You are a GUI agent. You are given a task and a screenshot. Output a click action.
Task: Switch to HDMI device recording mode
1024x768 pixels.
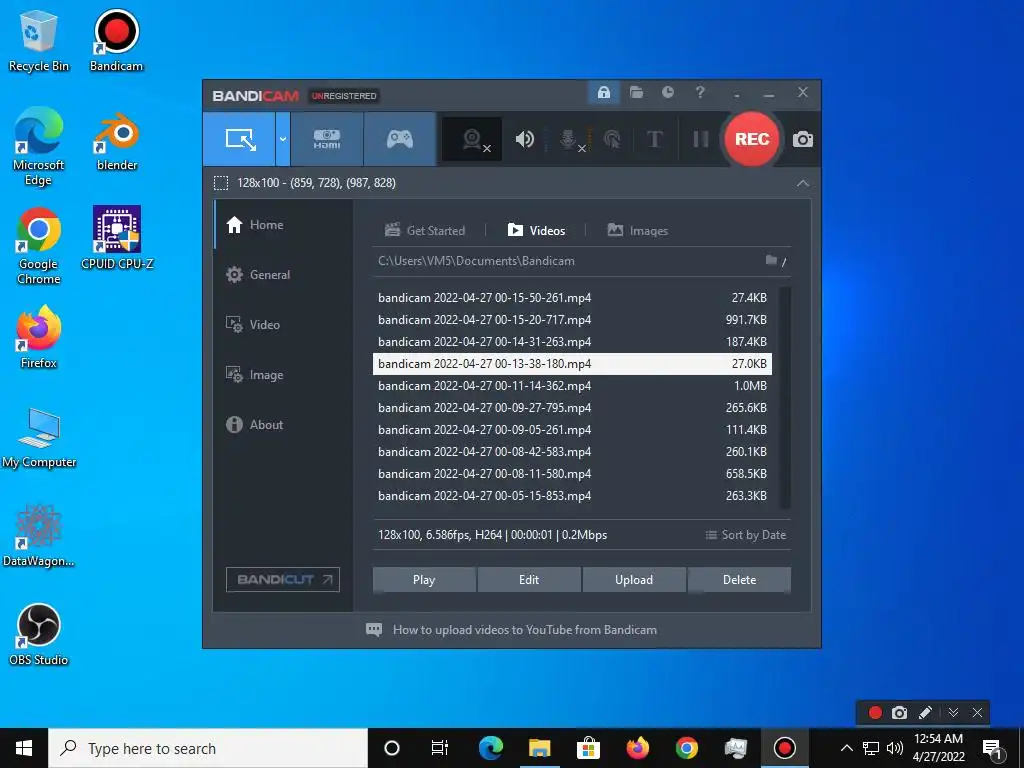click(x=327, y=139)
